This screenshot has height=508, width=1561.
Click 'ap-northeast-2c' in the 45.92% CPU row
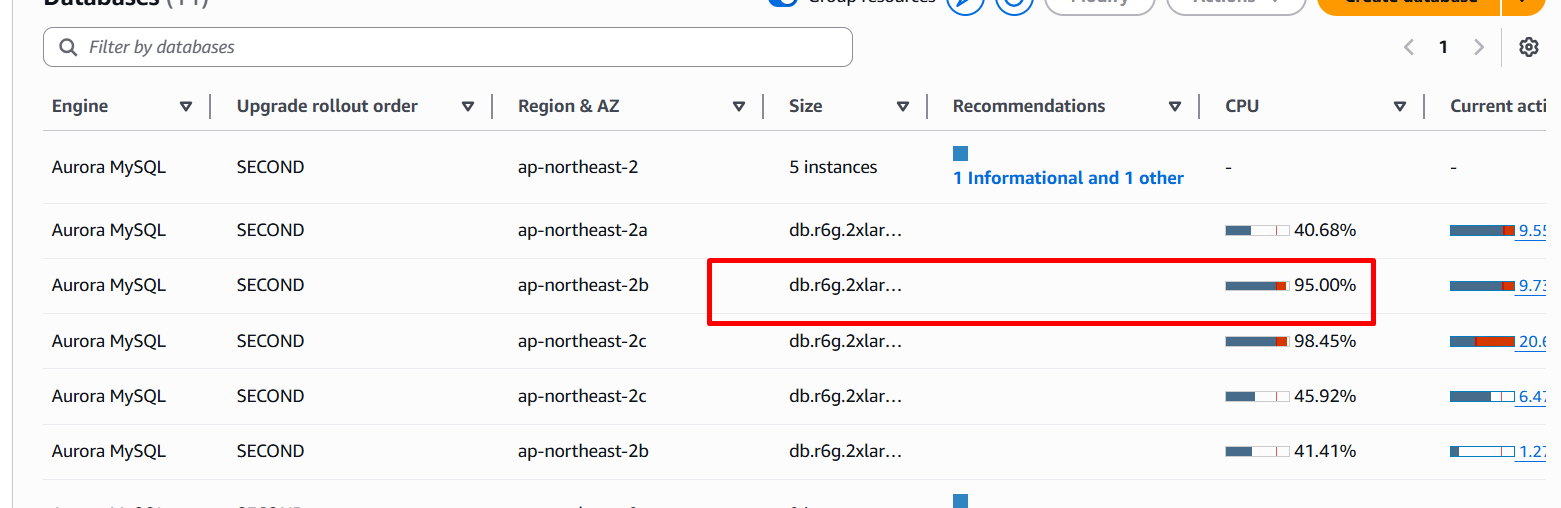582,396
